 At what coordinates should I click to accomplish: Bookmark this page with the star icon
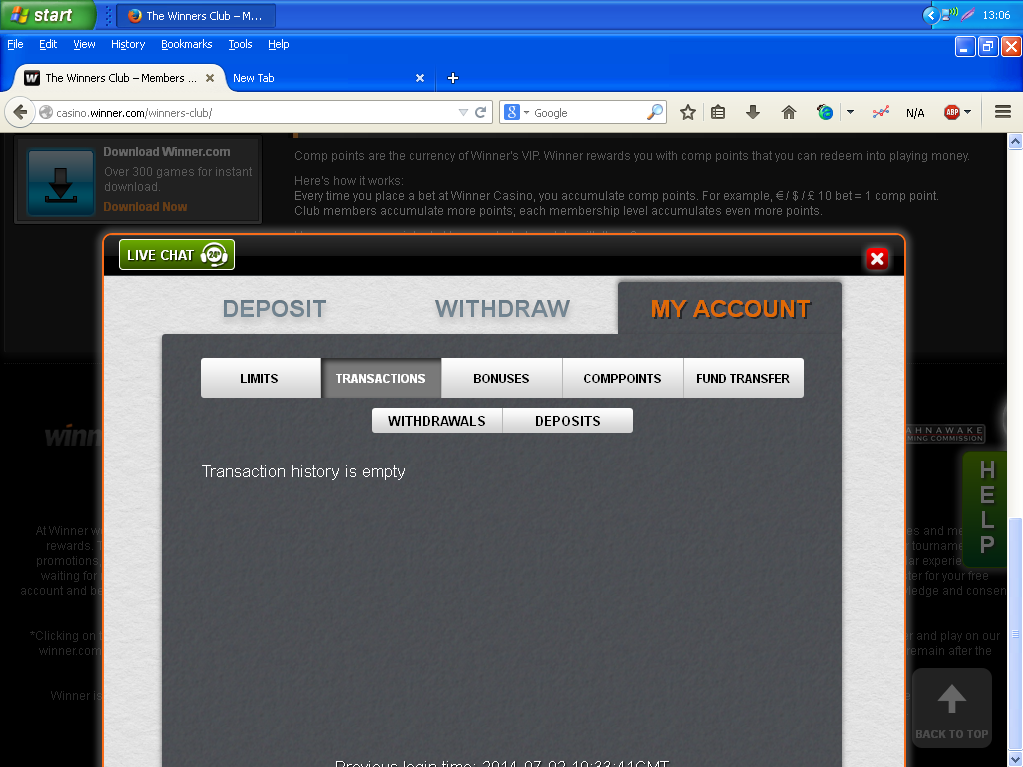tap(688, 113)
